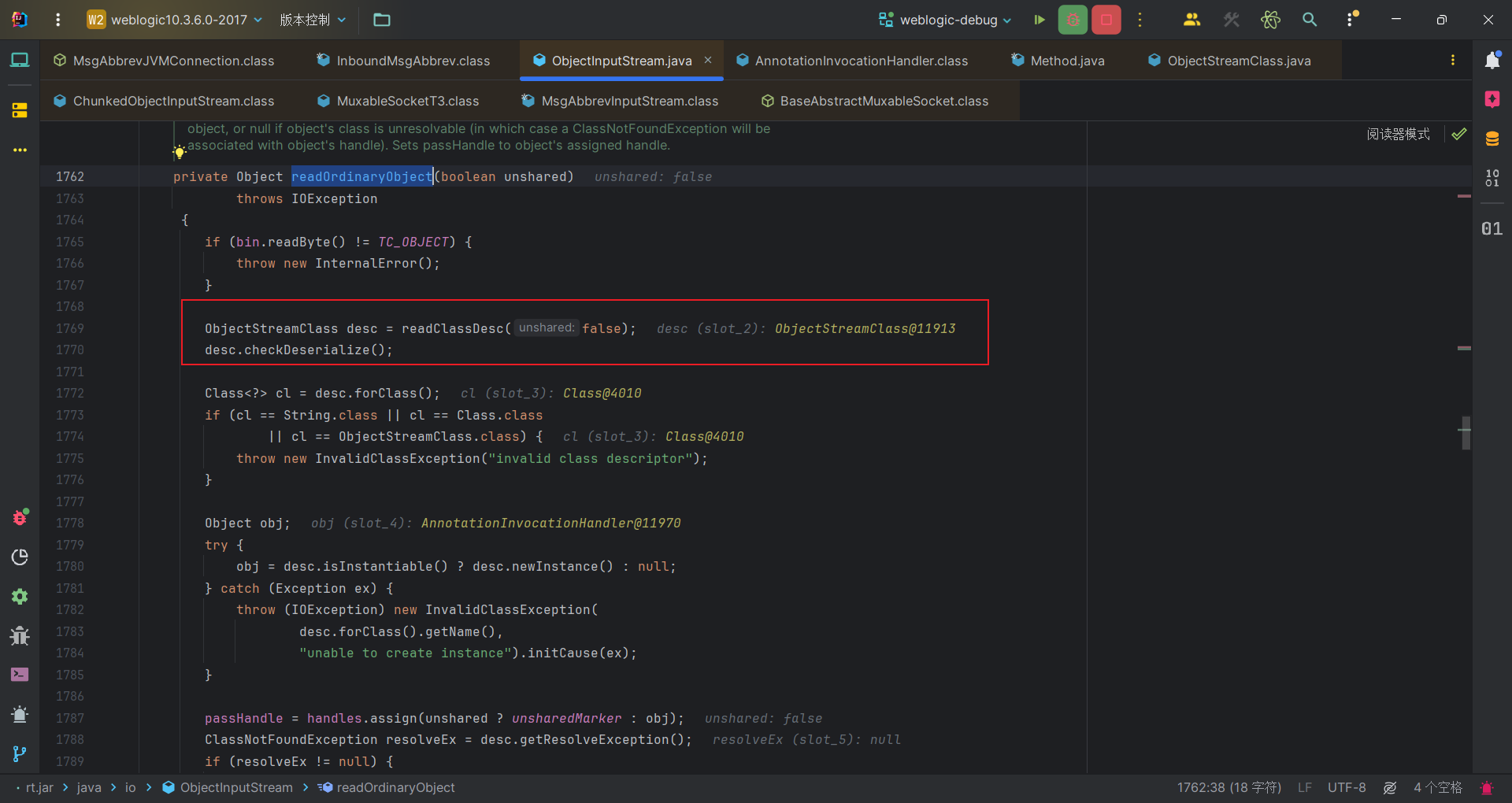1512x803 pixels.
Task: Open the Terminal tool window
Action: [20, 675]
